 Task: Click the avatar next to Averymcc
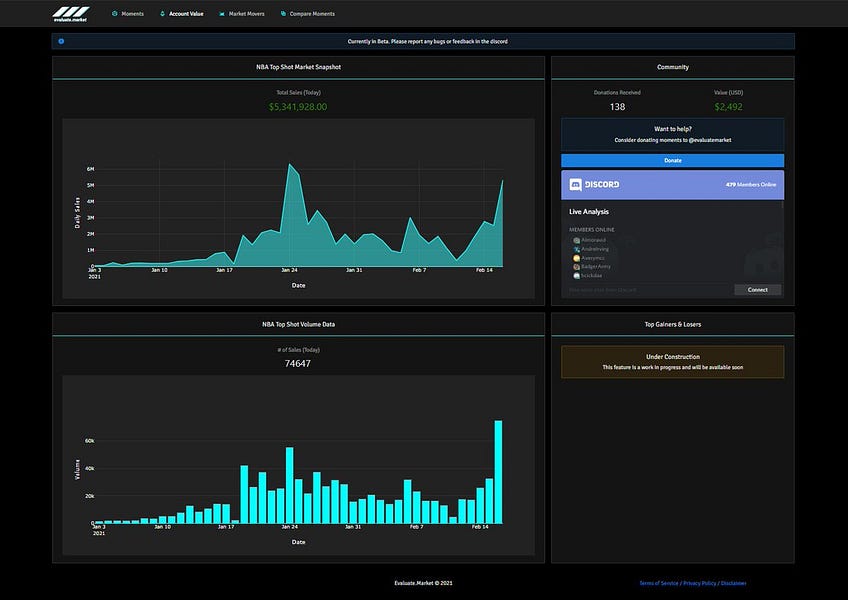tap(577, 258)
